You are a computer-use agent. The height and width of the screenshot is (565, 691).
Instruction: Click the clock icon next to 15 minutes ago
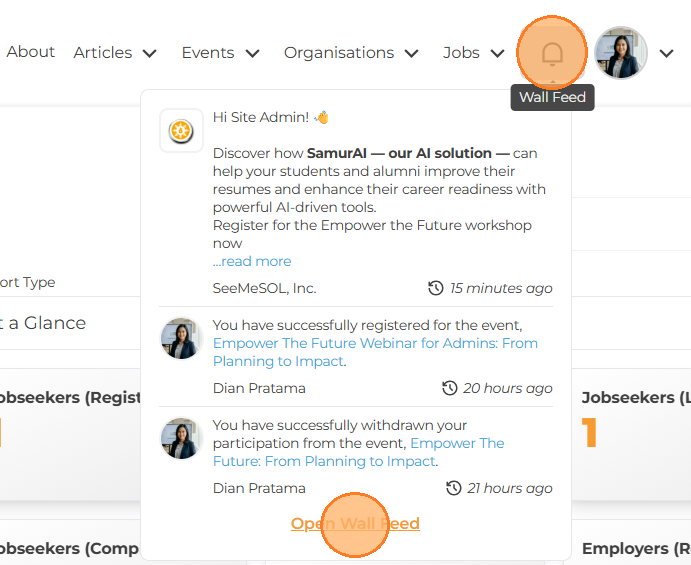coord(435,288)
